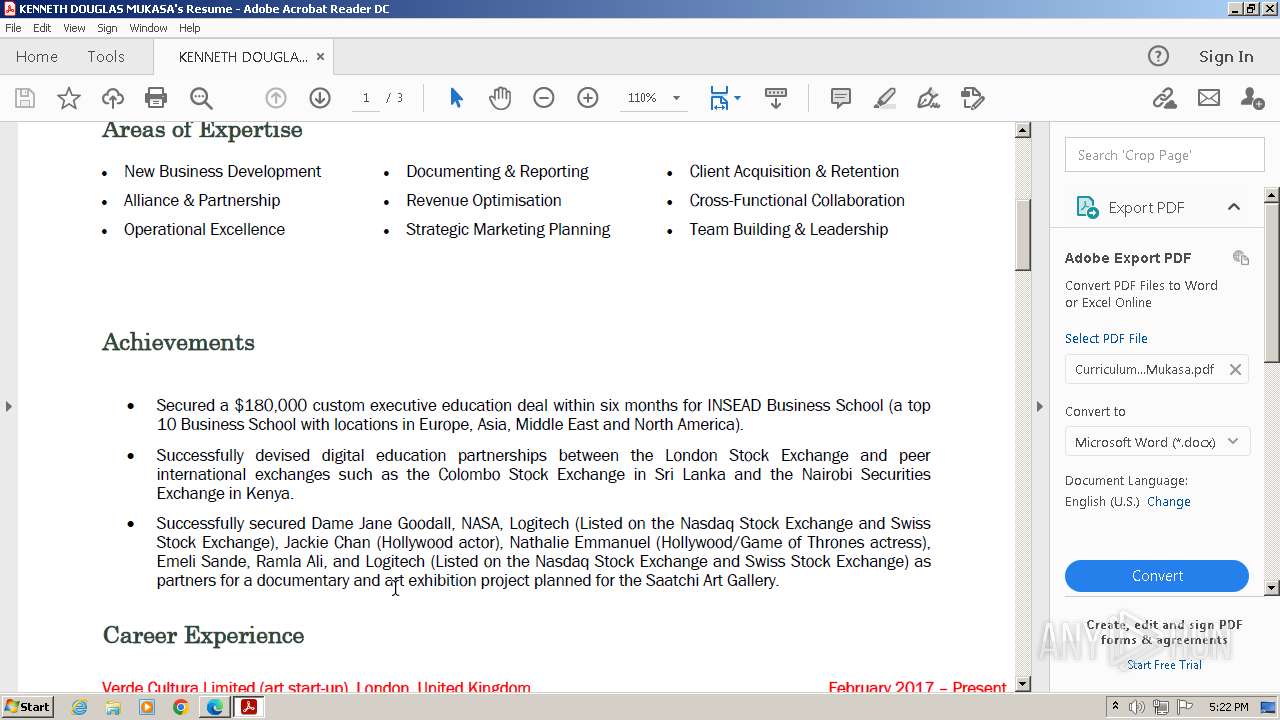Go to the next page arrow
Screen dimensions: 1280x720
[x=320, y=98]
